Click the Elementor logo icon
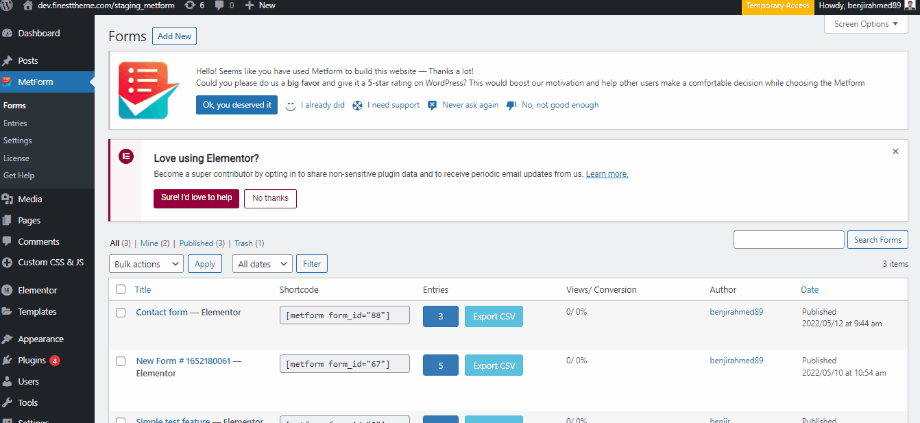The image size is (920, 423). [x=126, y=156]
